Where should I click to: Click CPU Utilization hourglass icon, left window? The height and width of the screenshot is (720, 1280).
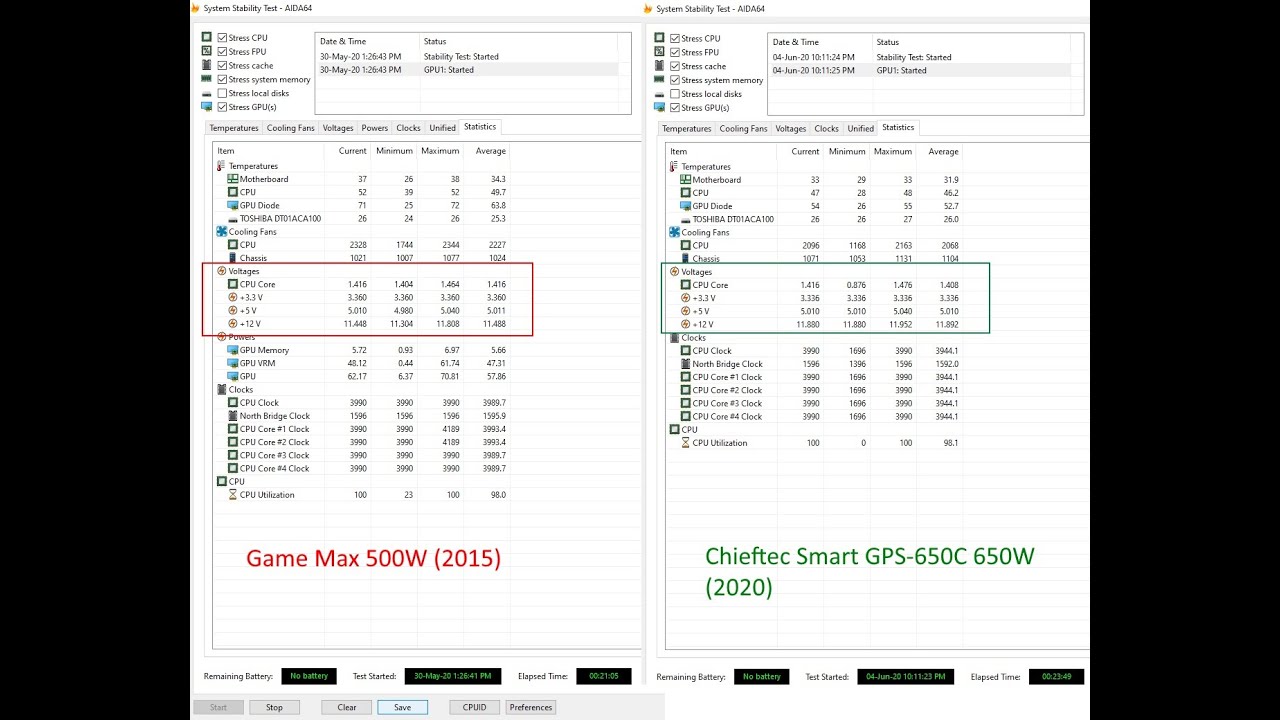click(x=233, y=494)
